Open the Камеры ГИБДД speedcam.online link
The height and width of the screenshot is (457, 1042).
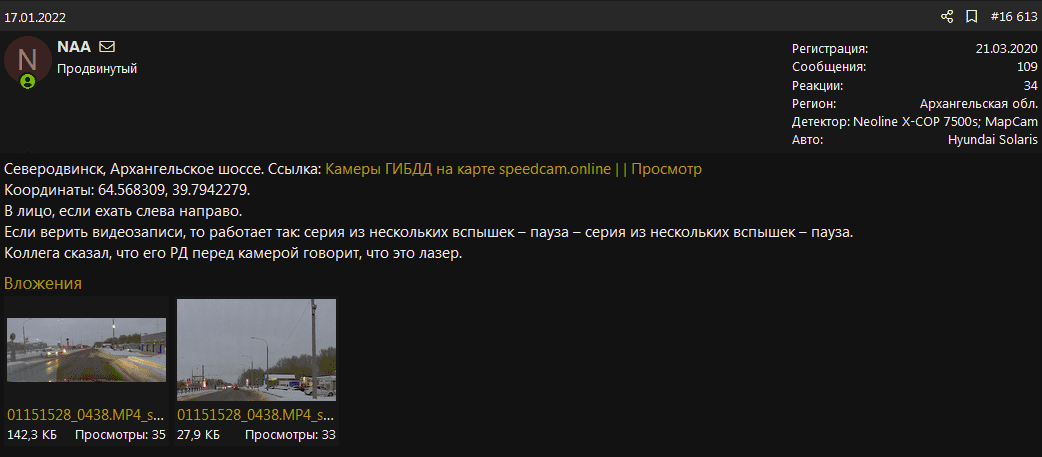468,169
